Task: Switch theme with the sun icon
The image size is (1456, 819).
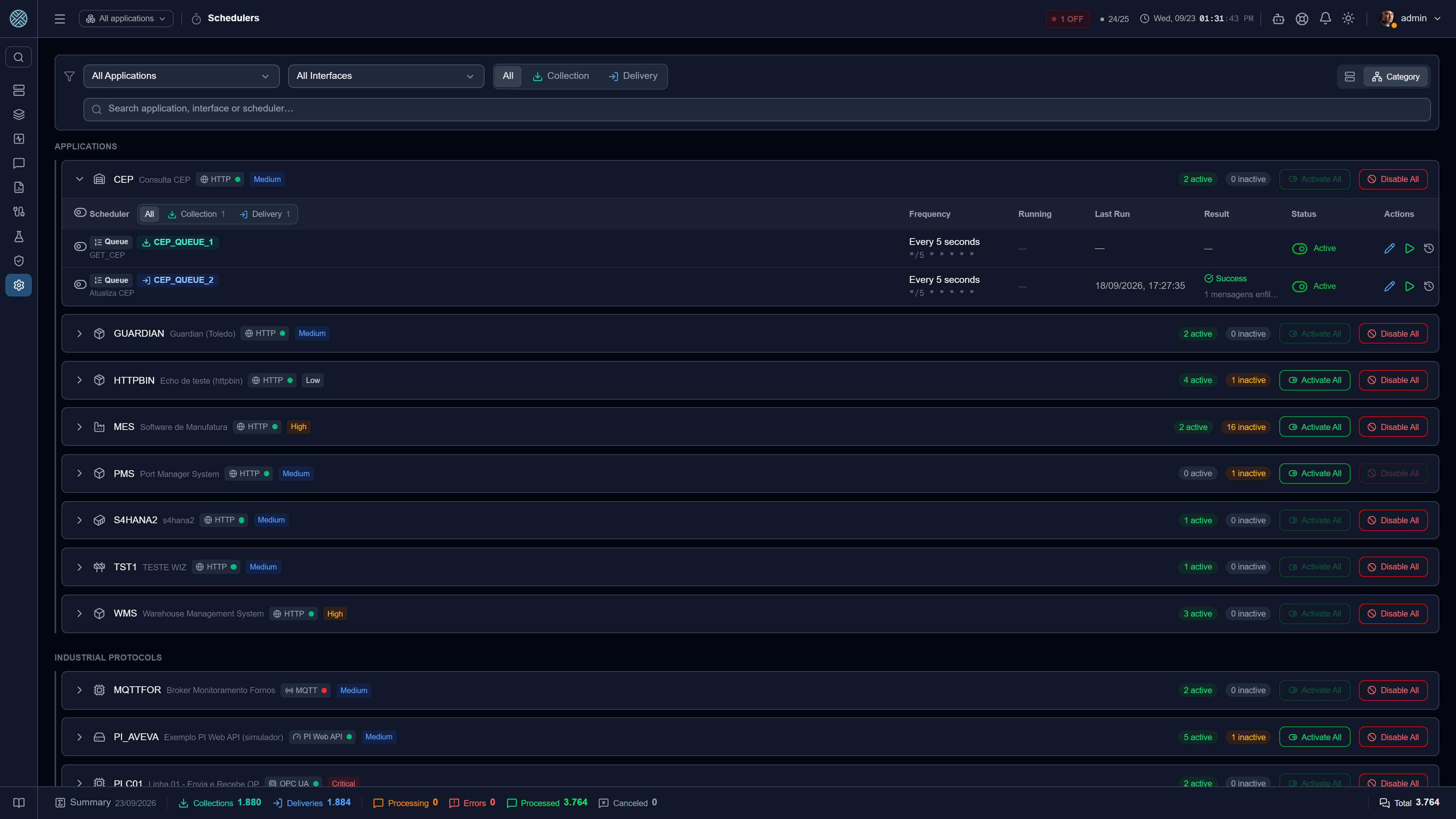Action: point(1348,19)
